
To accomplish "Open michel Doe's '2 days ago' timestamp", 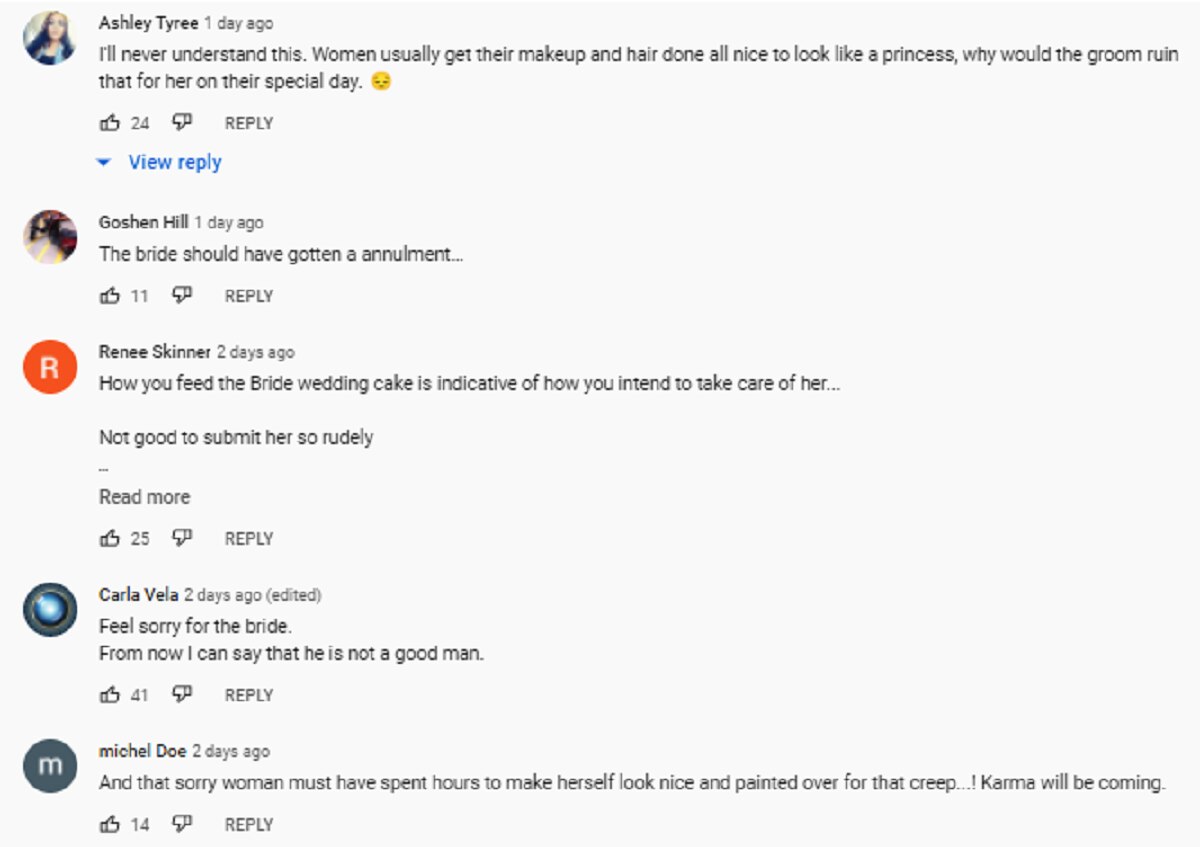I will pyautogui.click(x=231, y=751).
